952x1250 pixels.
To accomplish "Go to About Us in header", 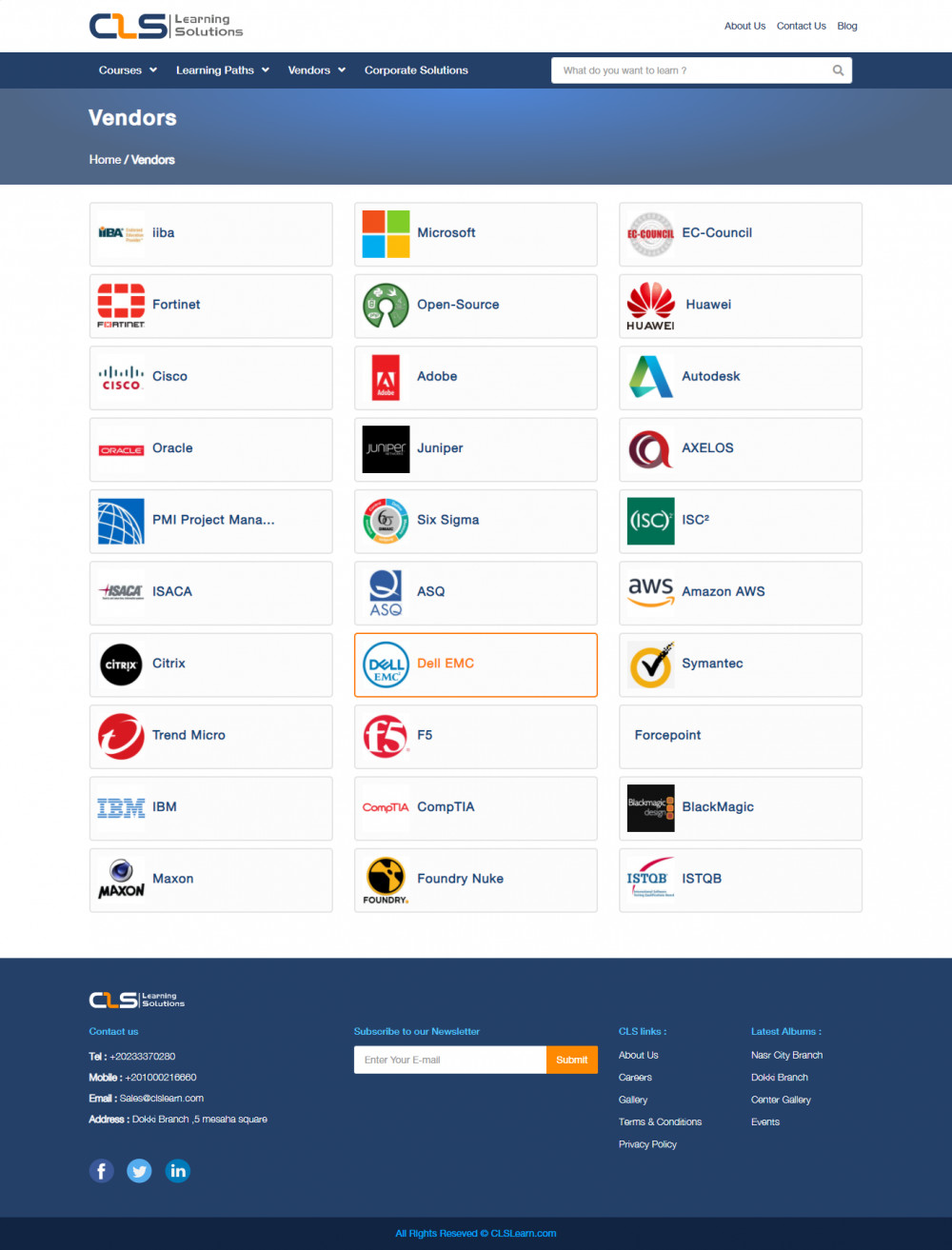I will (744, 27).
